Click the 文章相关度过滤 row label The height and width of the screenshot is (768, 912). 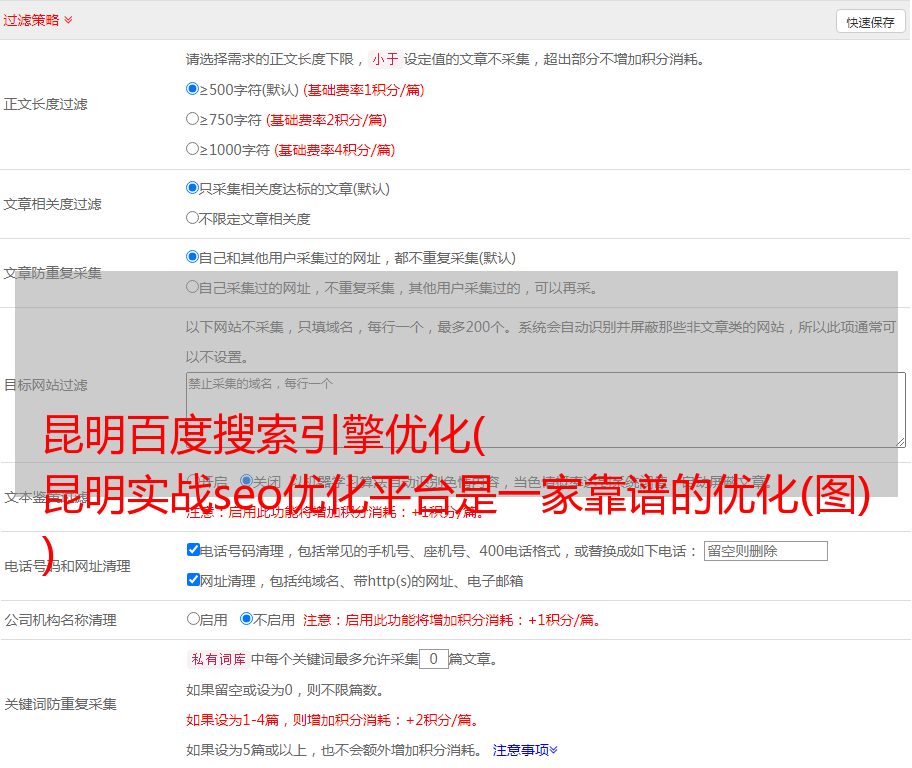tap(53, 204)
